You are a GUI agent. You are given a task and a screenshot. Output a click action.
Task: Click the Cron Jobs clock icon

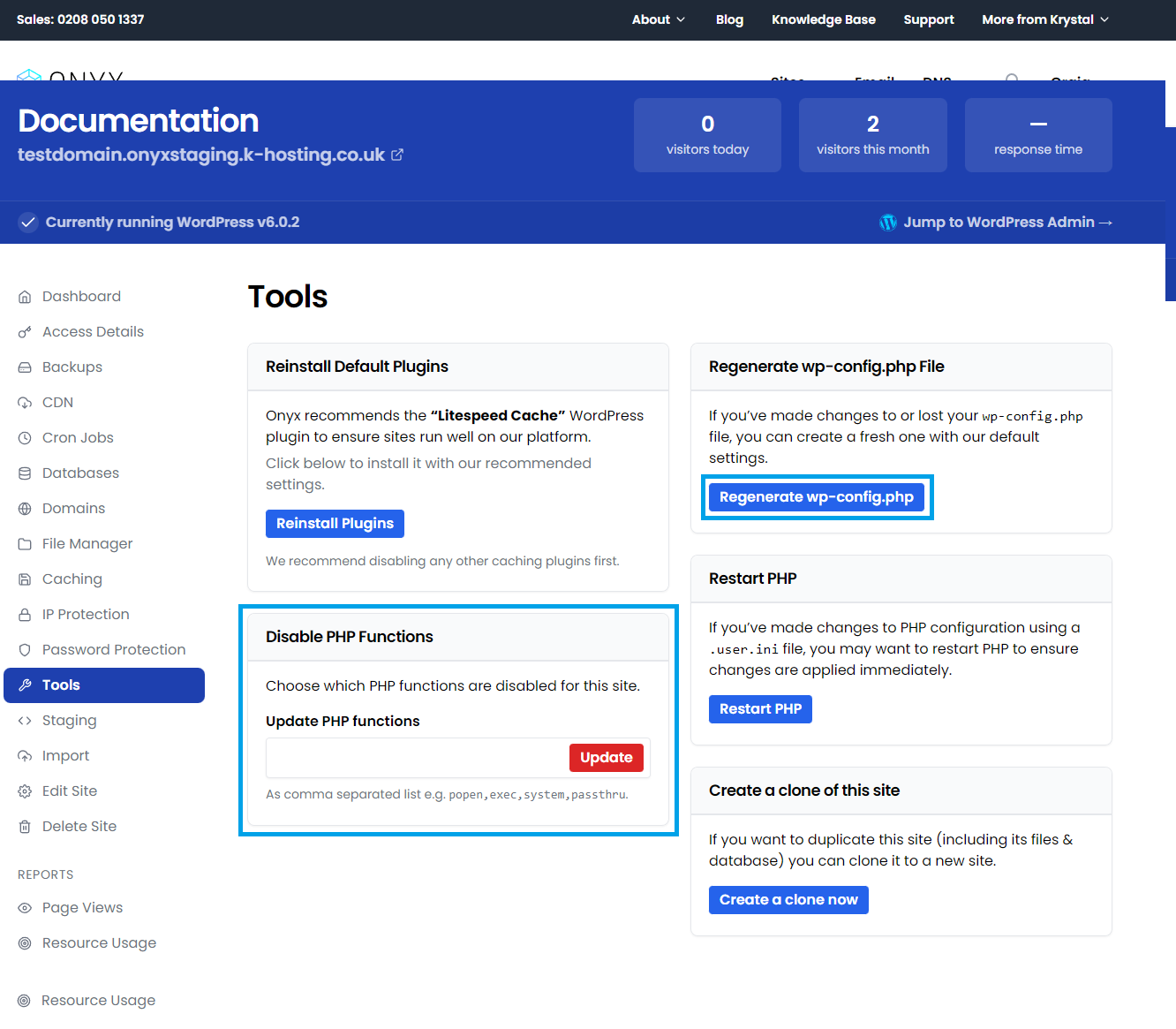click(25, 438)
